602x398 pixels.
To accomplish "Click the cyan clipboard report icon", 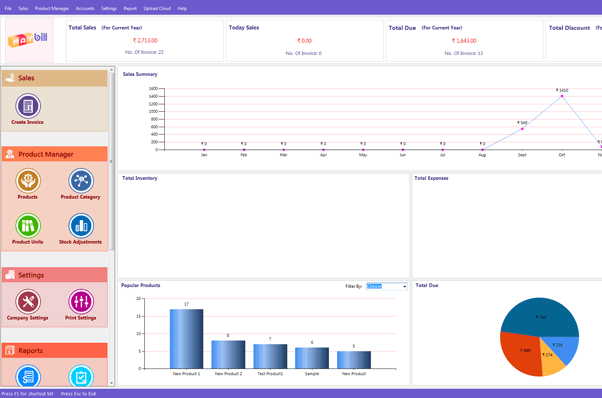I will pos(81,376).
